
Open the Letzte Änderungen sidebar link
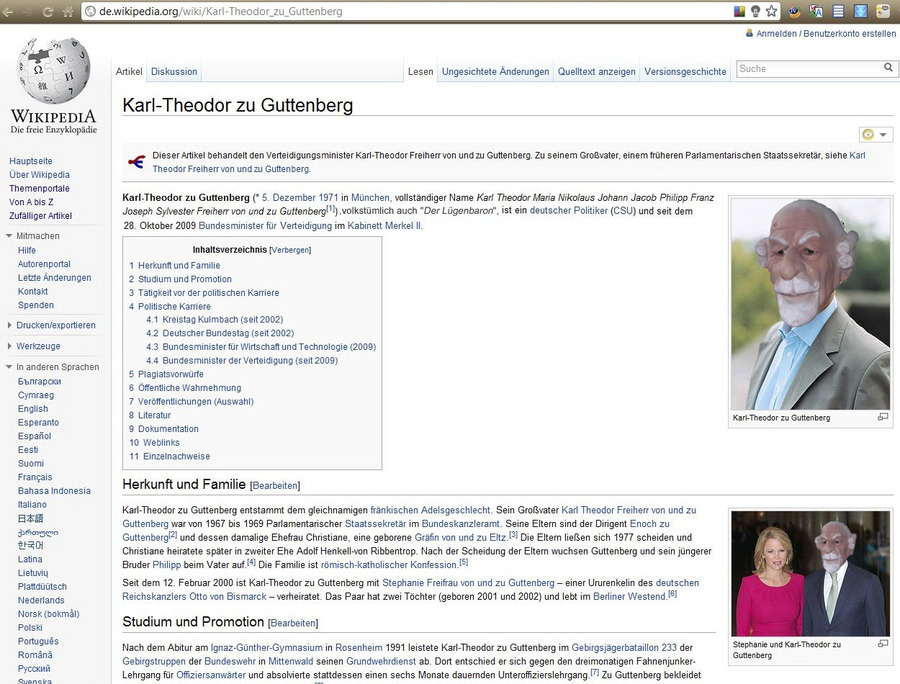(x=55, y=278)
